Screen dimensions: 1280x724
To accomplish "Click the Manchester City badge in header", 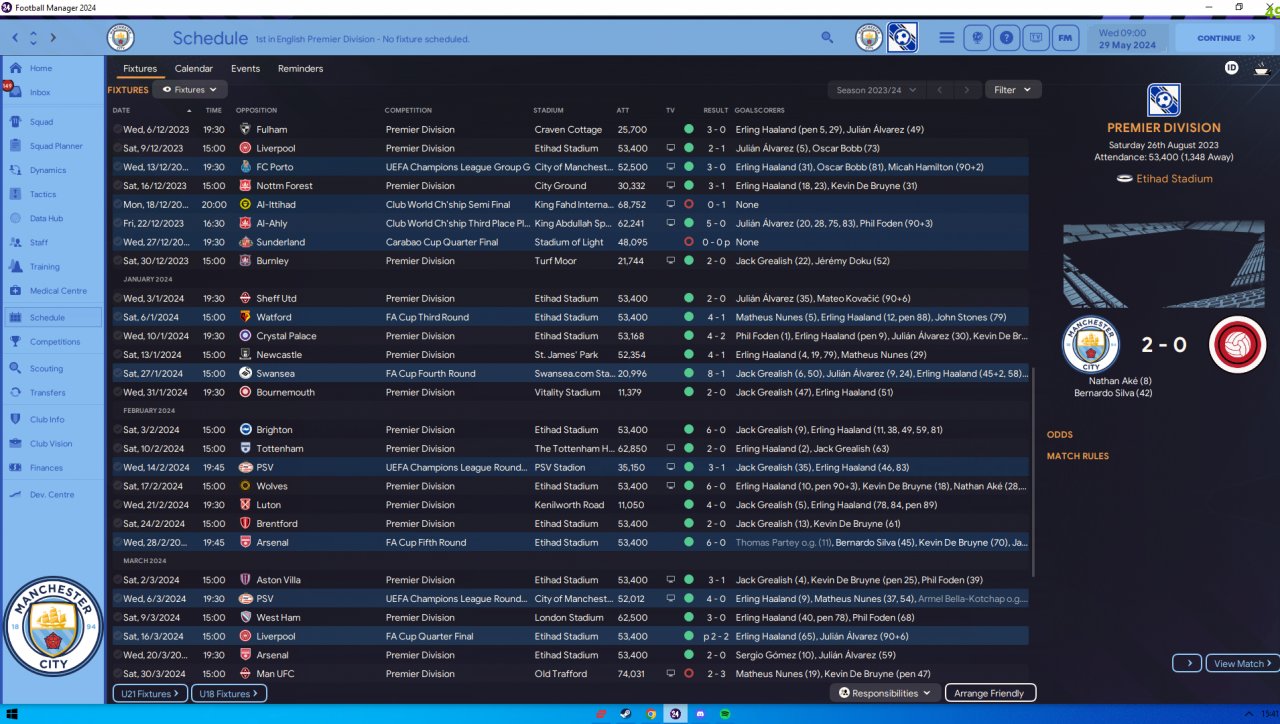I will (870, 38).
